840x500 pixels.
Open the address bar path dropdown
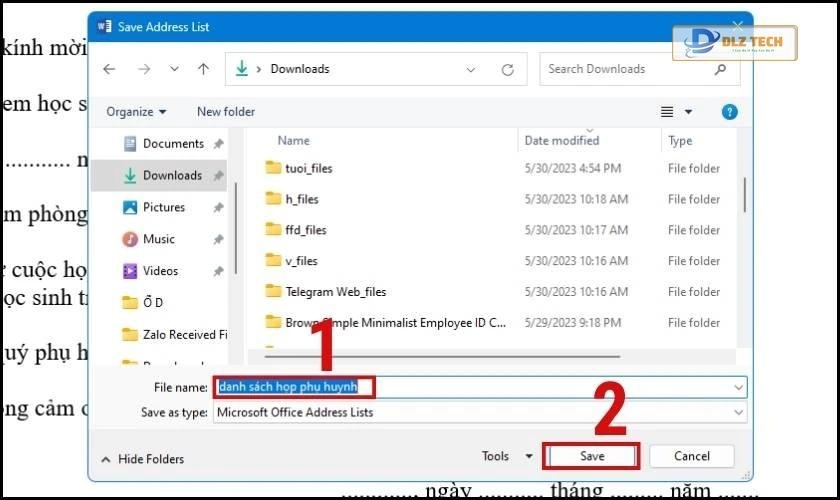coord(471,69)
